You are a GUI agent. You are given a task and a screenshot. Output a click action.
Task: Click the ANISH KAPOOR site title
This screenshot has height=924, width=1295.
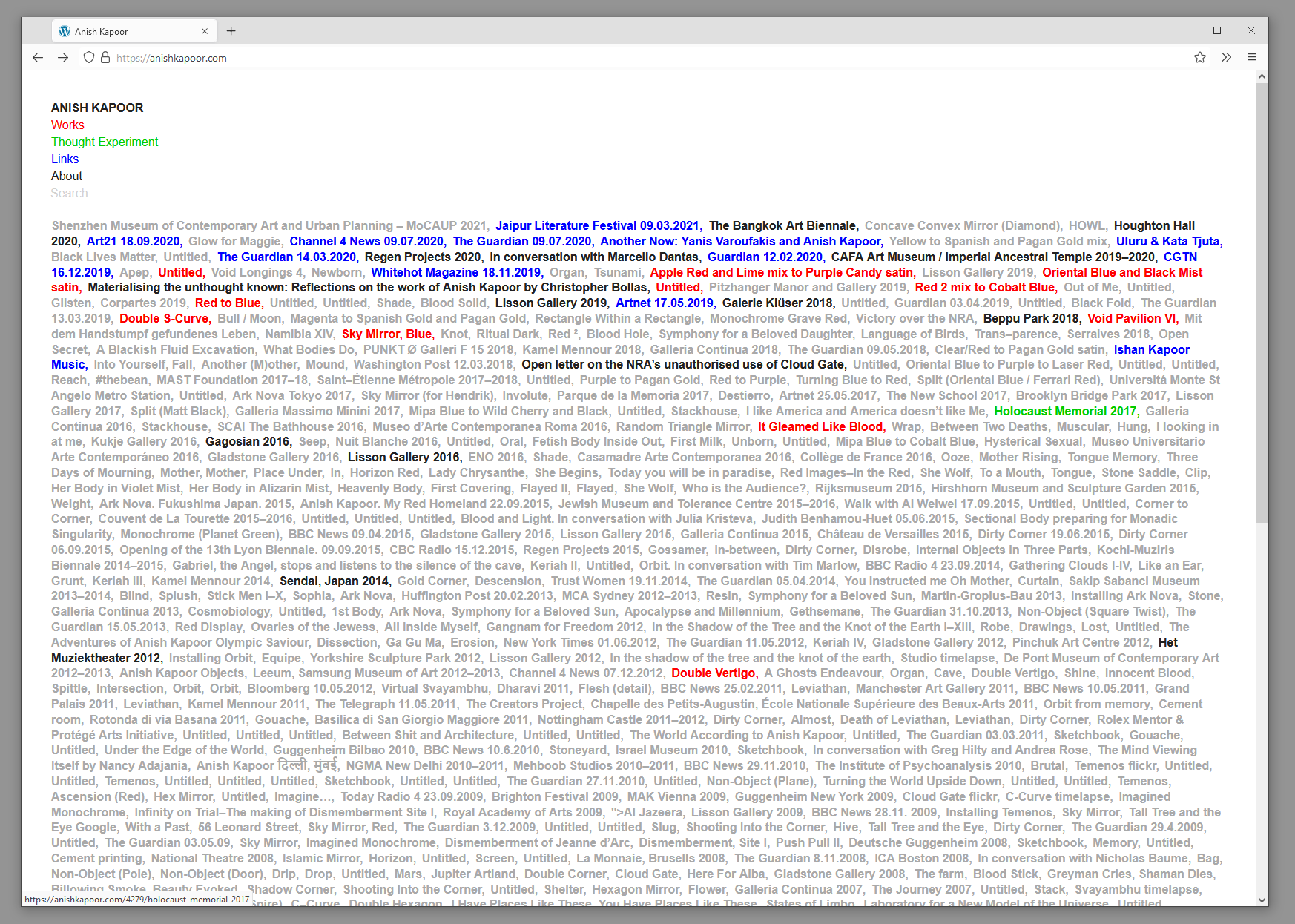click(97, 108)
